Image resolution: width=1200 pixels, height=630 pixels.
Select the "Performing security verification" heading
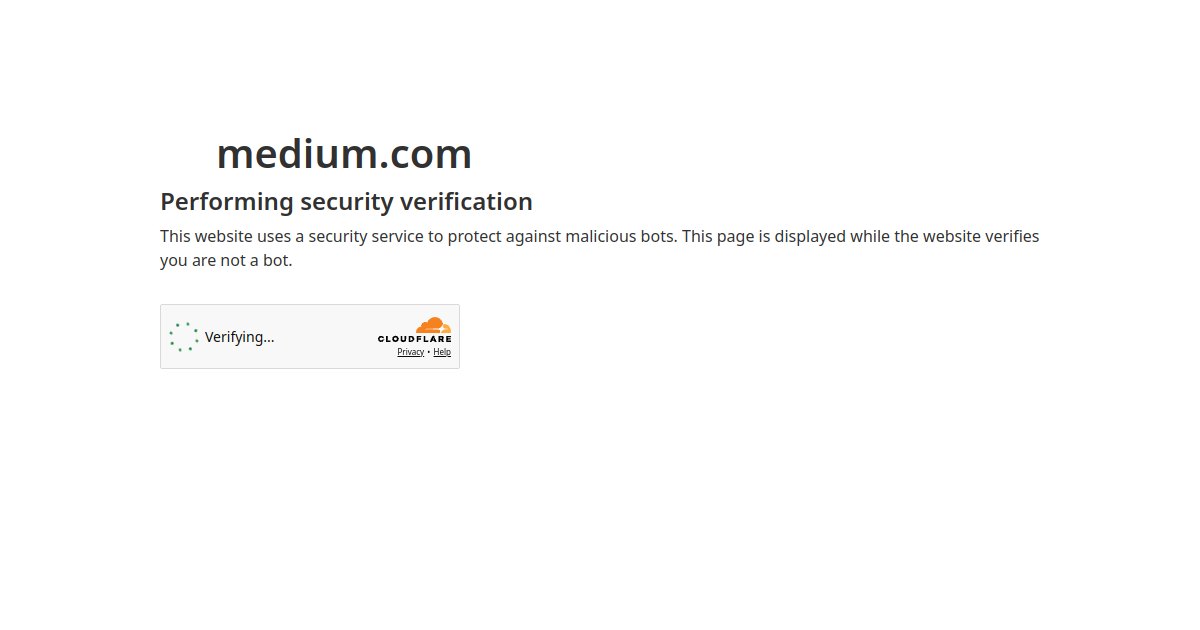(x=346, y=202)
